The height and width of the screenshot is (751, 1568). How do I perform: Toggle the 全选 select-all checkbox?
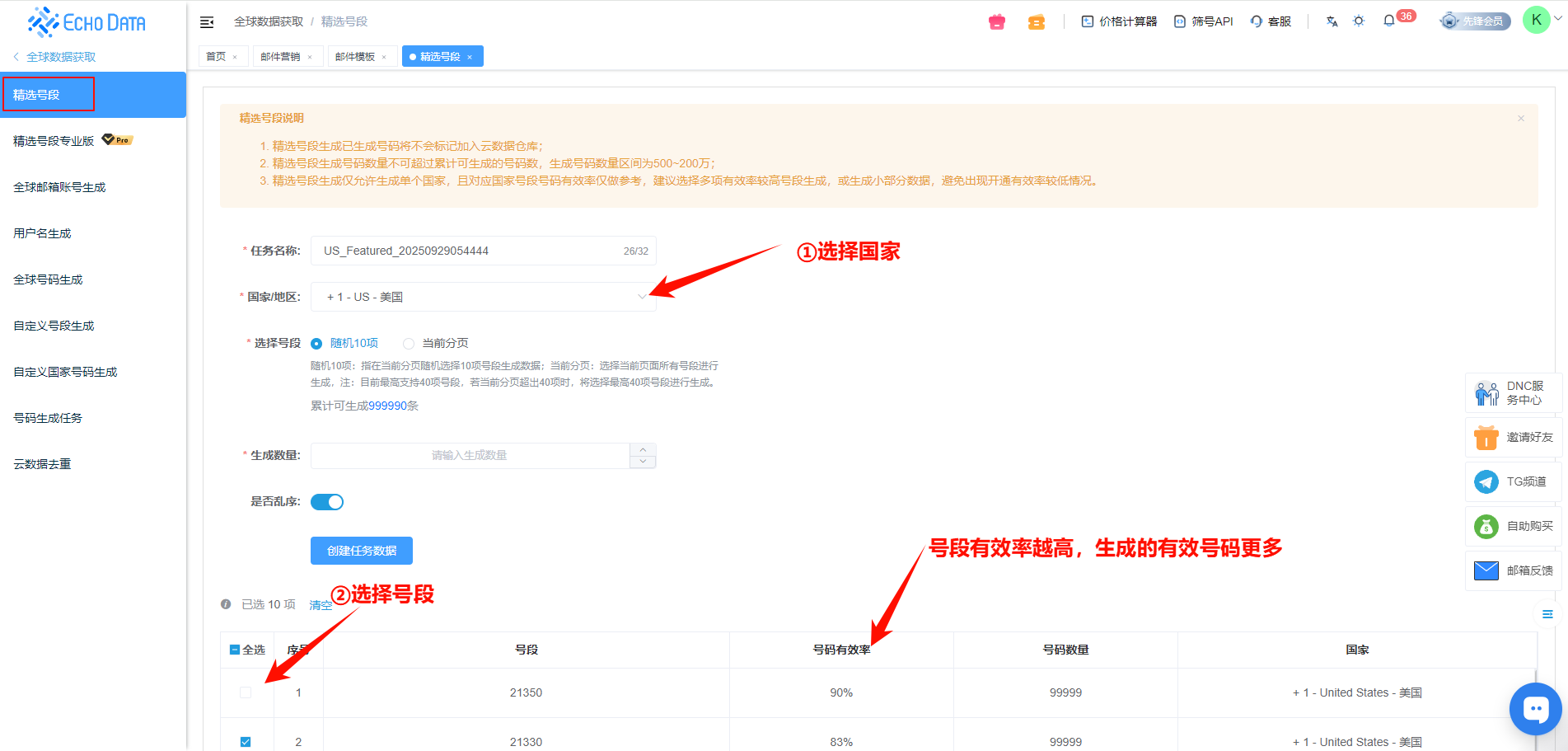(x=235, y=650)
